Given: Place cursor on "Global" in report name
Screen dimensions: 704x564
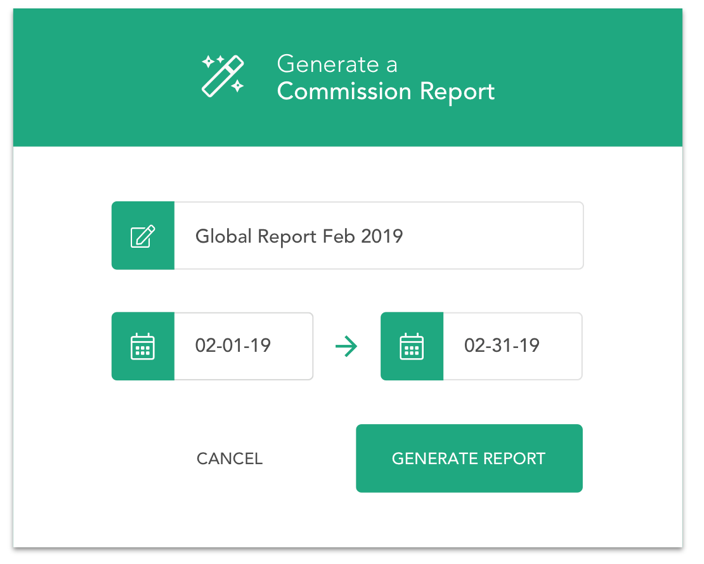Looking at the screenshot, I should coord(223,236).
